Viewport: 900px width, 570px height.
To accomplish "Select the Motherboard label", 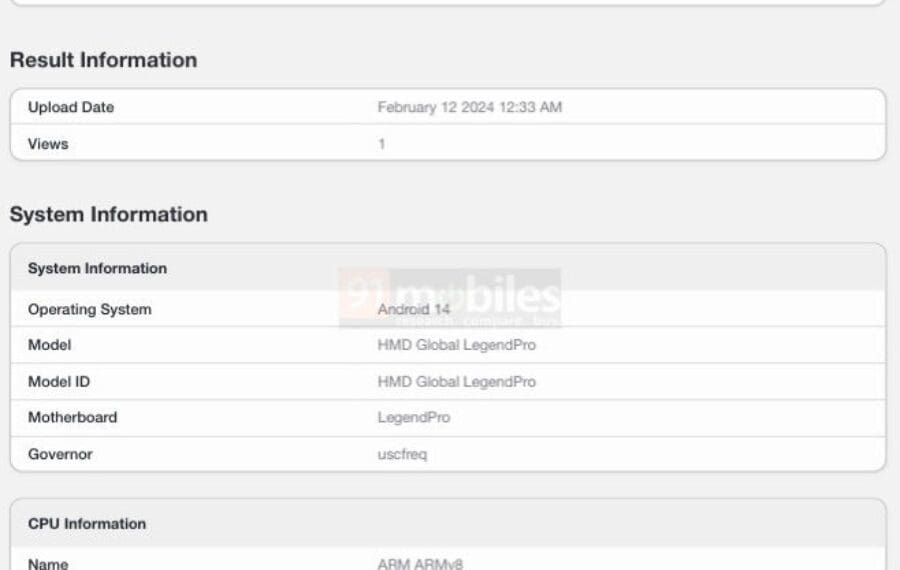I will [72, 417].
